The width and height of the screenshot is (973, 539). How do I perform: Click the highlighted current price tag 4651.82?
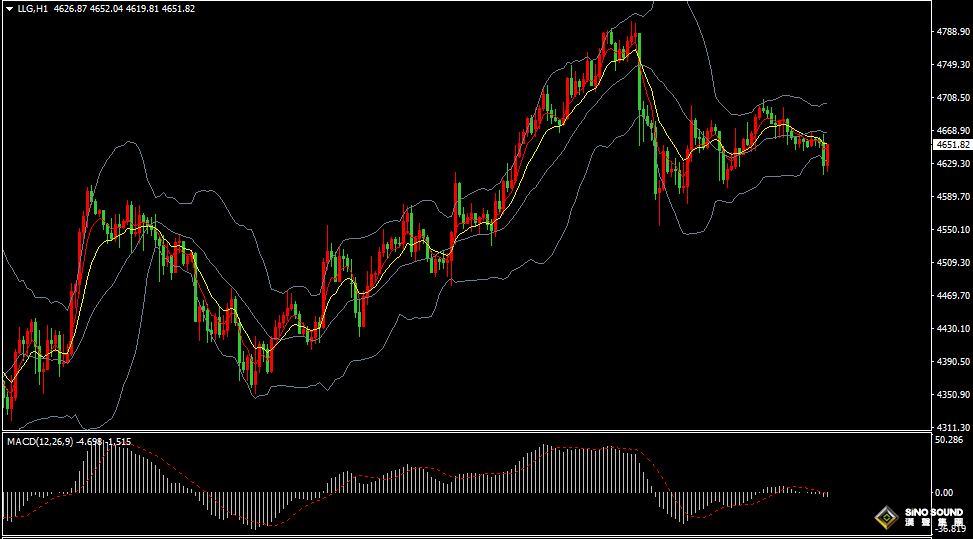point(952,145)
